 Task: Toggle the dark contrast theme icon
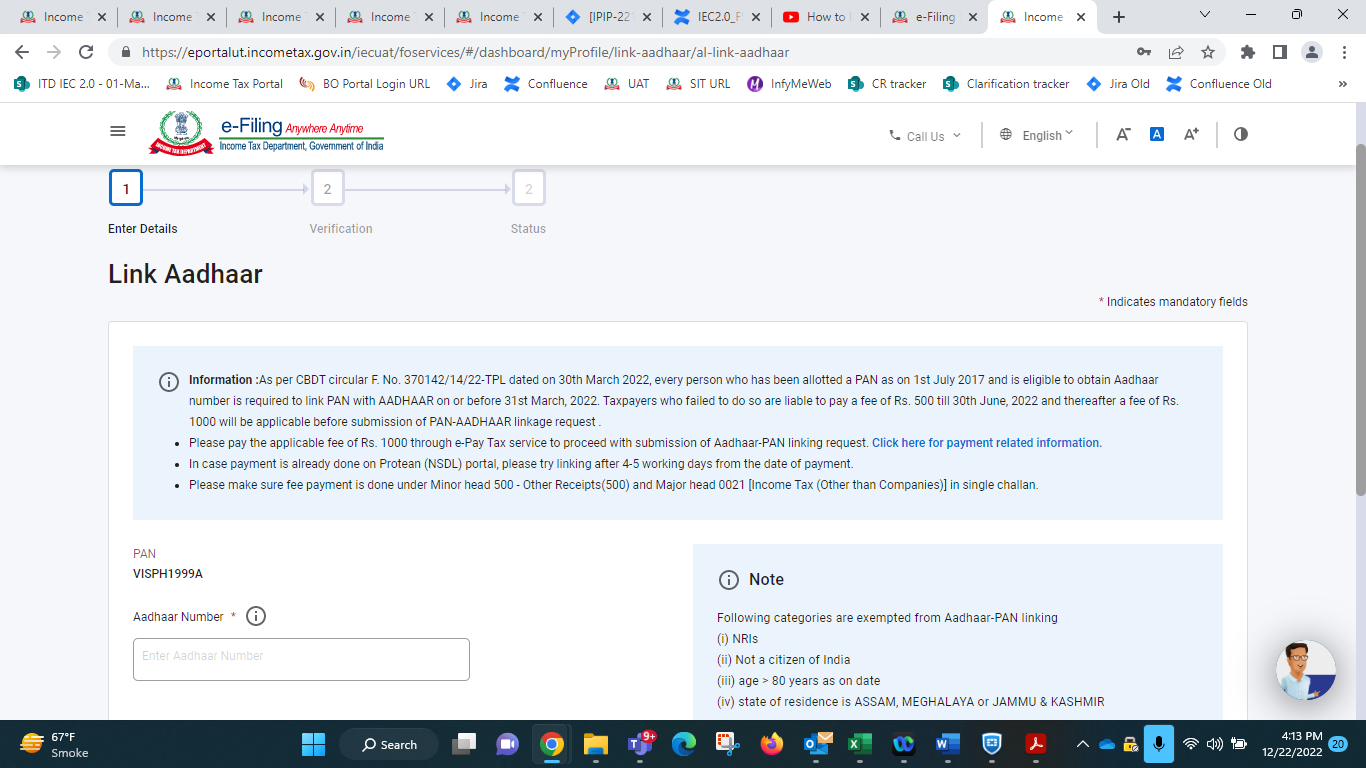[x=1240, y=133]
